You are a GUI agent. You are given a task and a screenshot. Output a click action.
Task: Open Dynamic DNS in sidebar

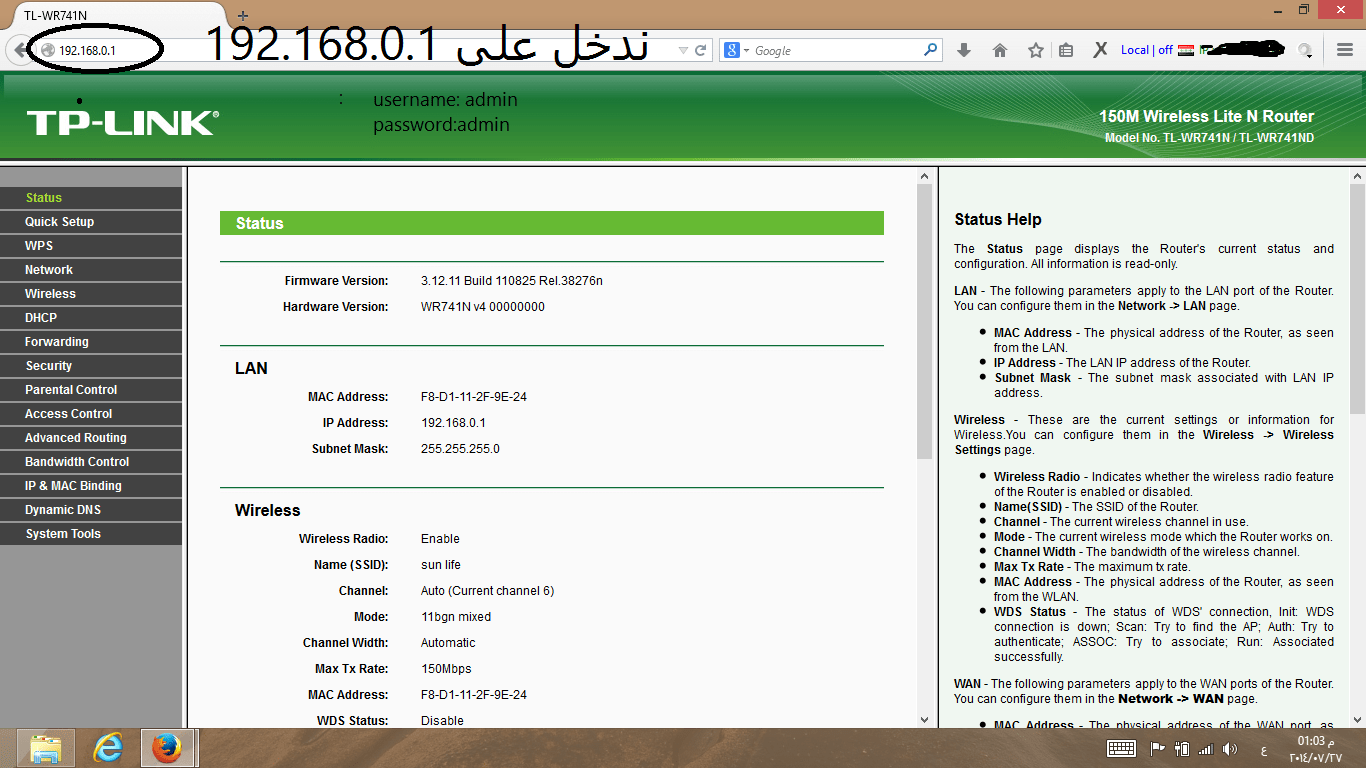[x=91, y=510]
